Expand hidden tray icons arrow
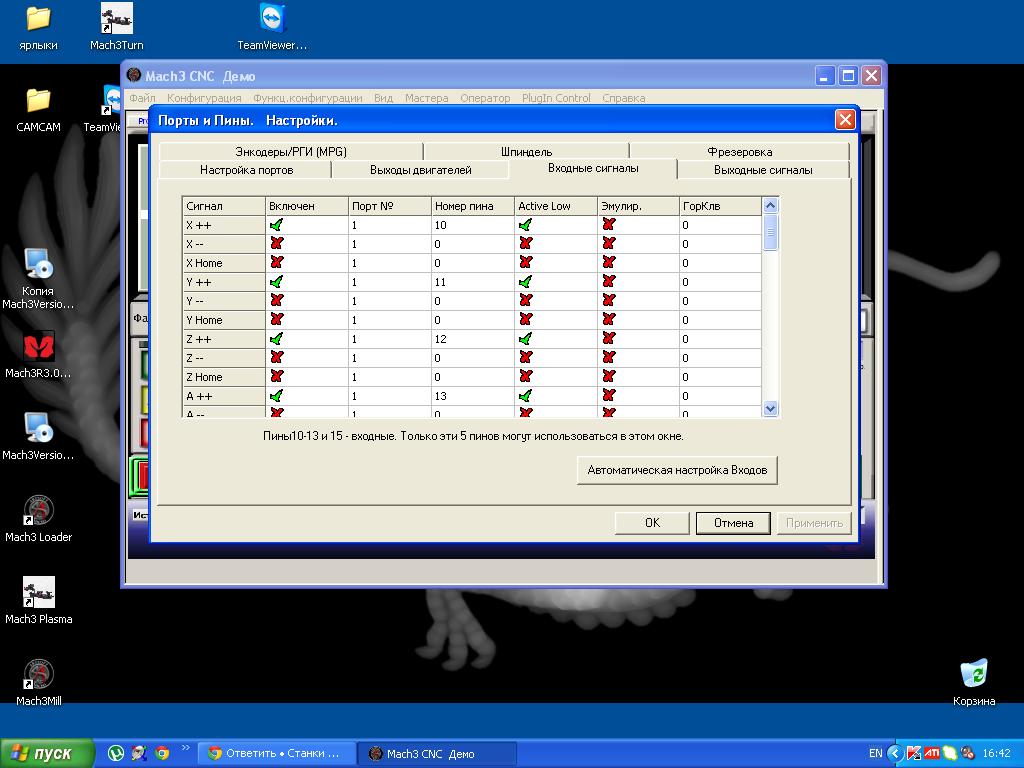 tap(895, 753)
